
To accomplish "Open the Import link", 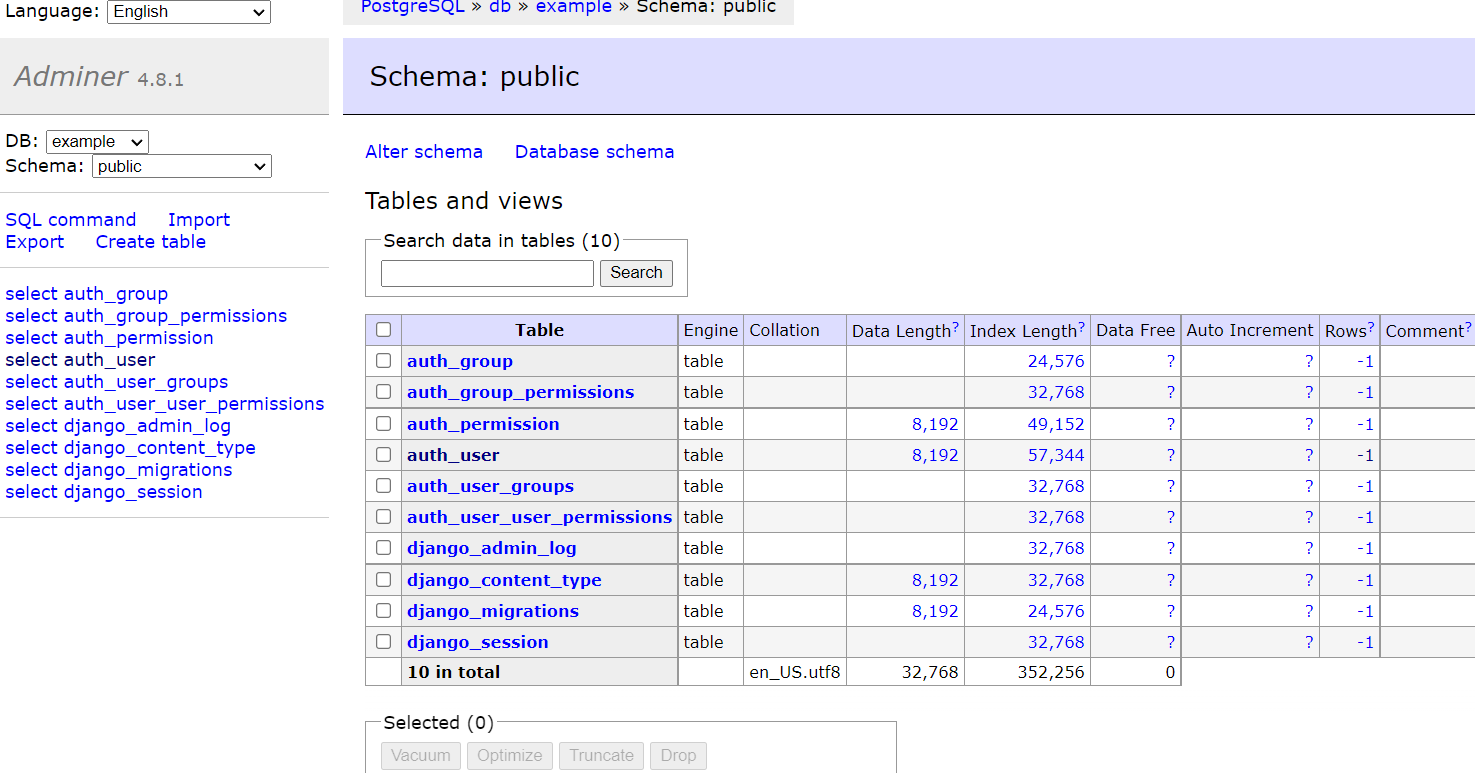I will coord(199,220).
